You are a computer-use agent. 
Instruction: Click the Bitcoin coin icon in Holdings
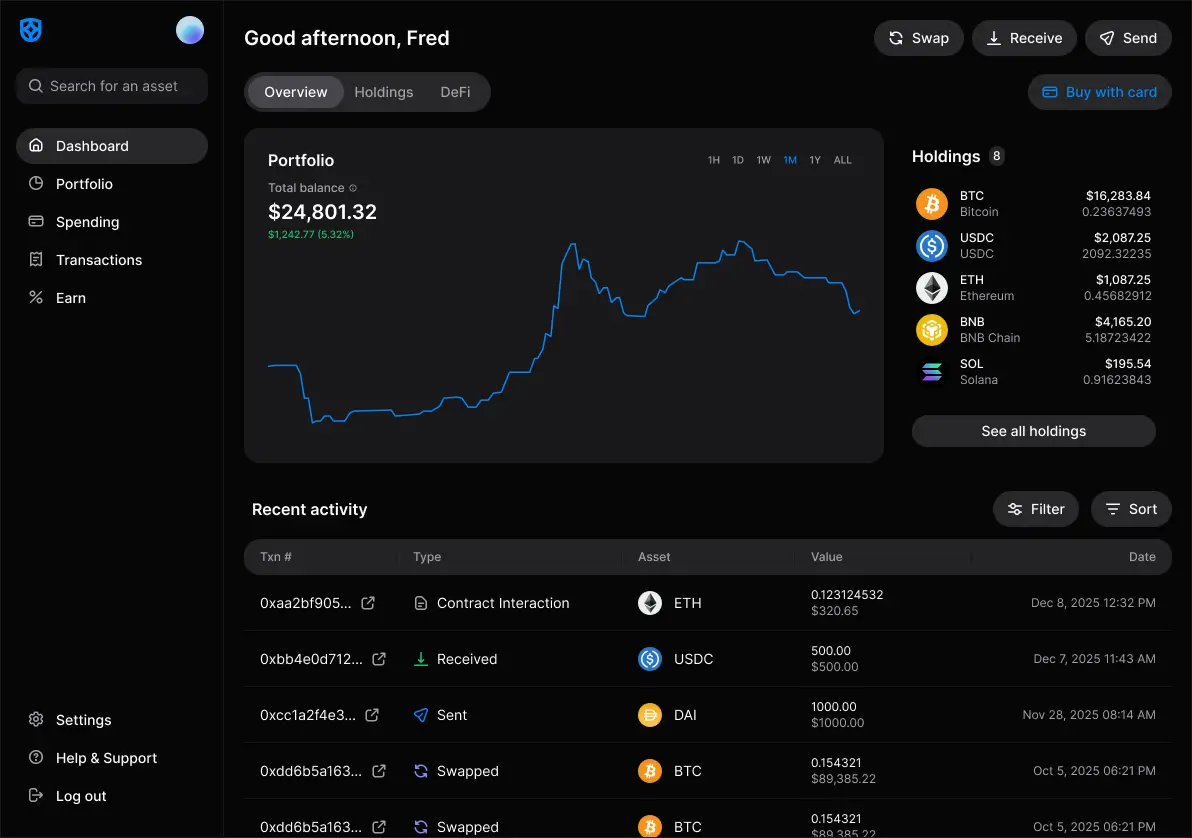point(931,204)
